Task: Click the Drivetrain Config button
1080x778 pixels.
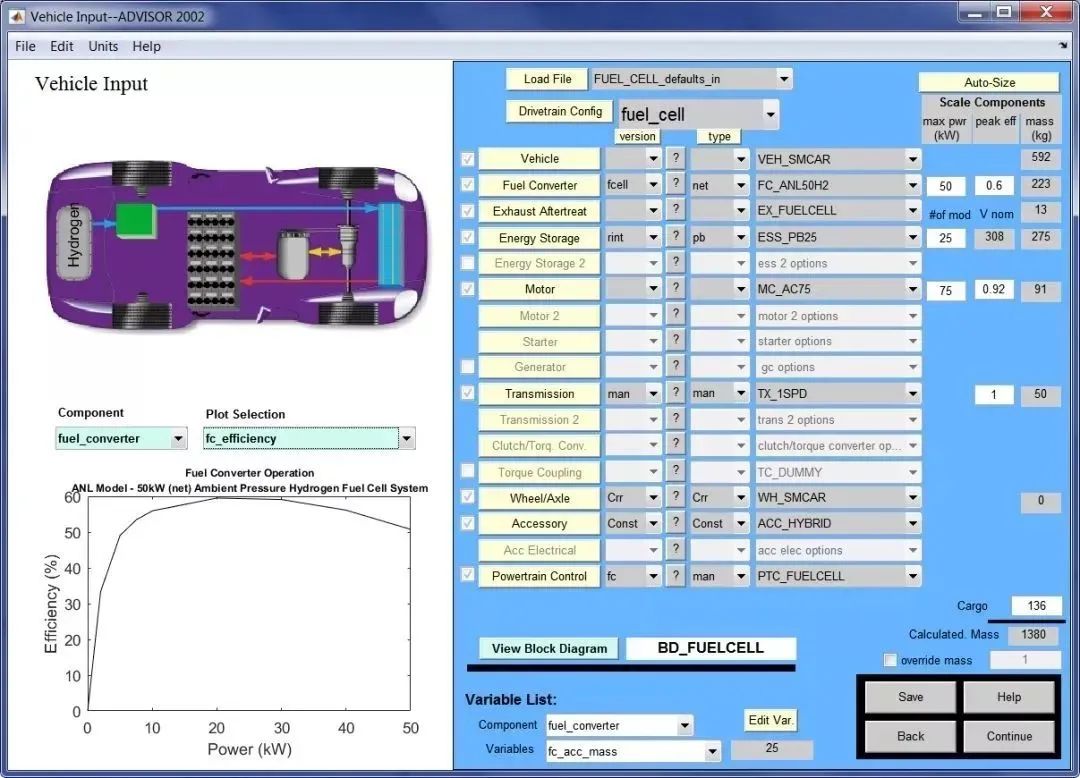Action: coord(560,112)
